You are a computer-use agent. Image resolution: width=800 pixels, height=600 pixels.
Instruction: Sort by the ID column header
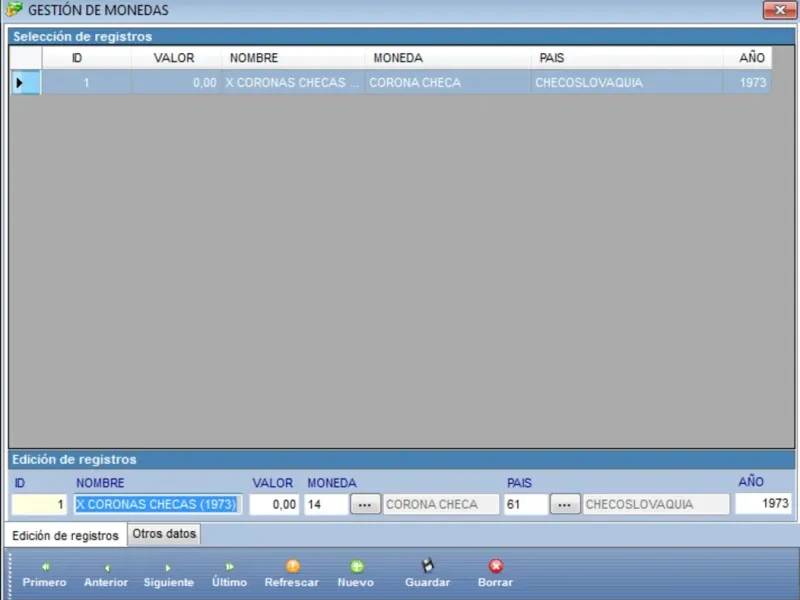(86, 58)
